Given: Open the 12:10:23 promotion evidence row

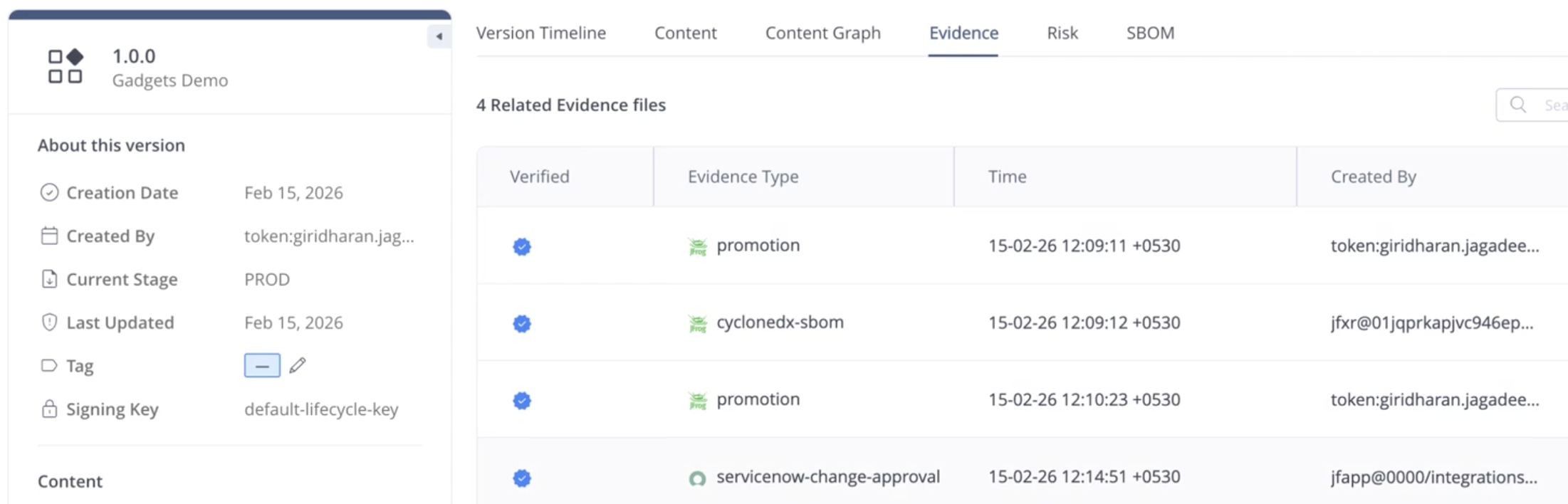Looking at the screenshot, I should 1023,399.
